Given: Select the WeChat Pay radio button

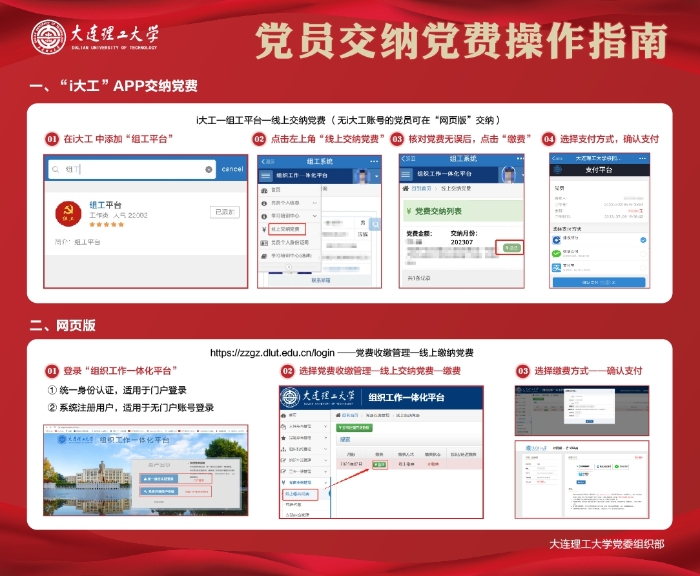Looking at the screenshot, I should pos(642,254).
